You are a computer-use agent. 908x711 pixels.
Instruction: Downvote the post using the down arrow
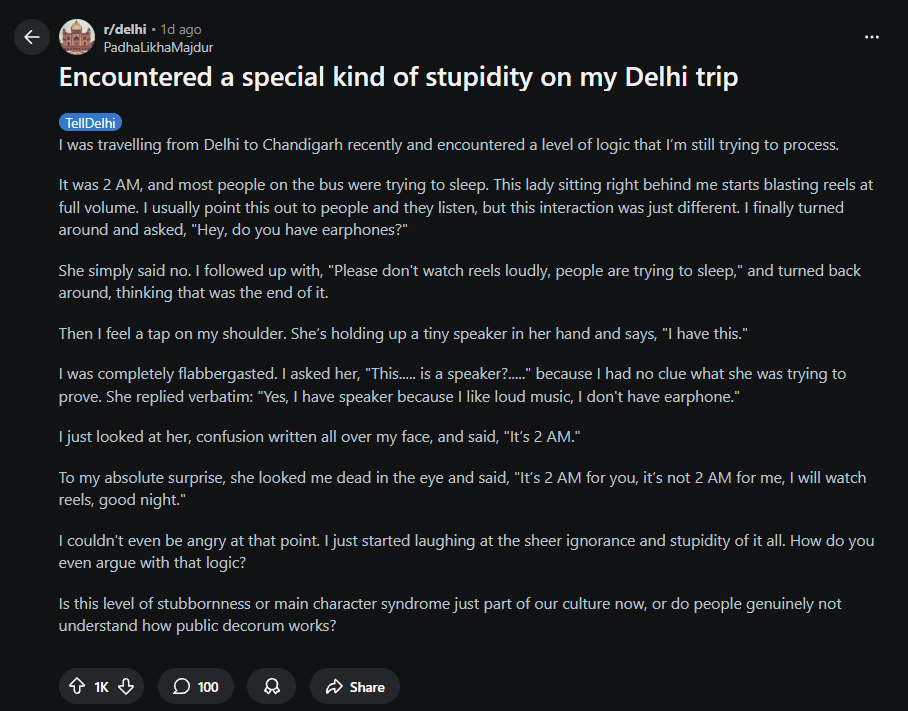point(126,686)
